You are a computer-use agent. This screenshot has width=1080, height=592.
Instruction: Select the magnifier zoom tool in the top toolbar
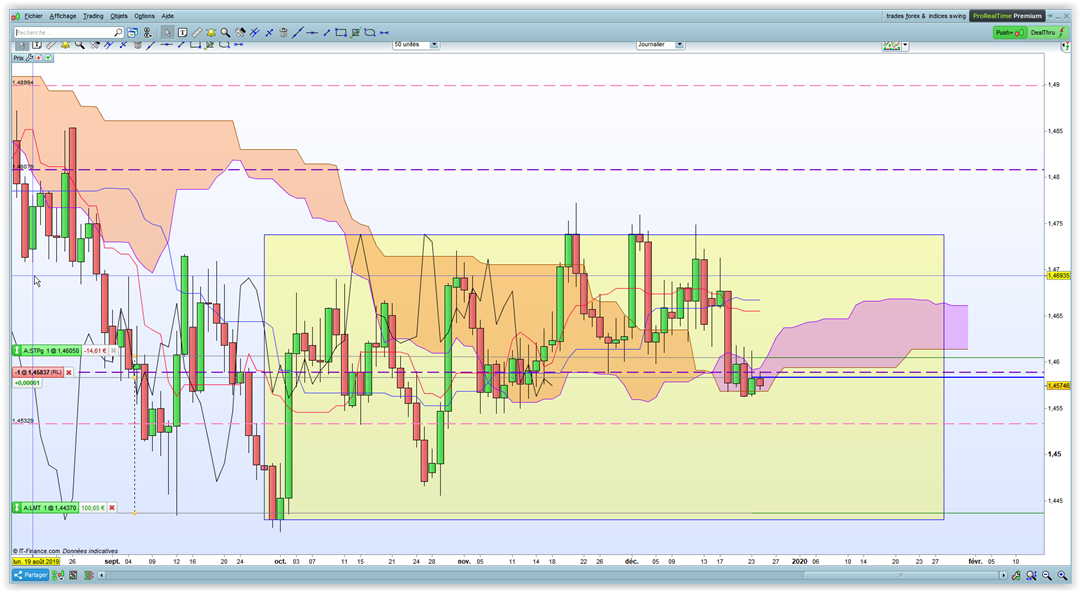[x=225, y=32]
